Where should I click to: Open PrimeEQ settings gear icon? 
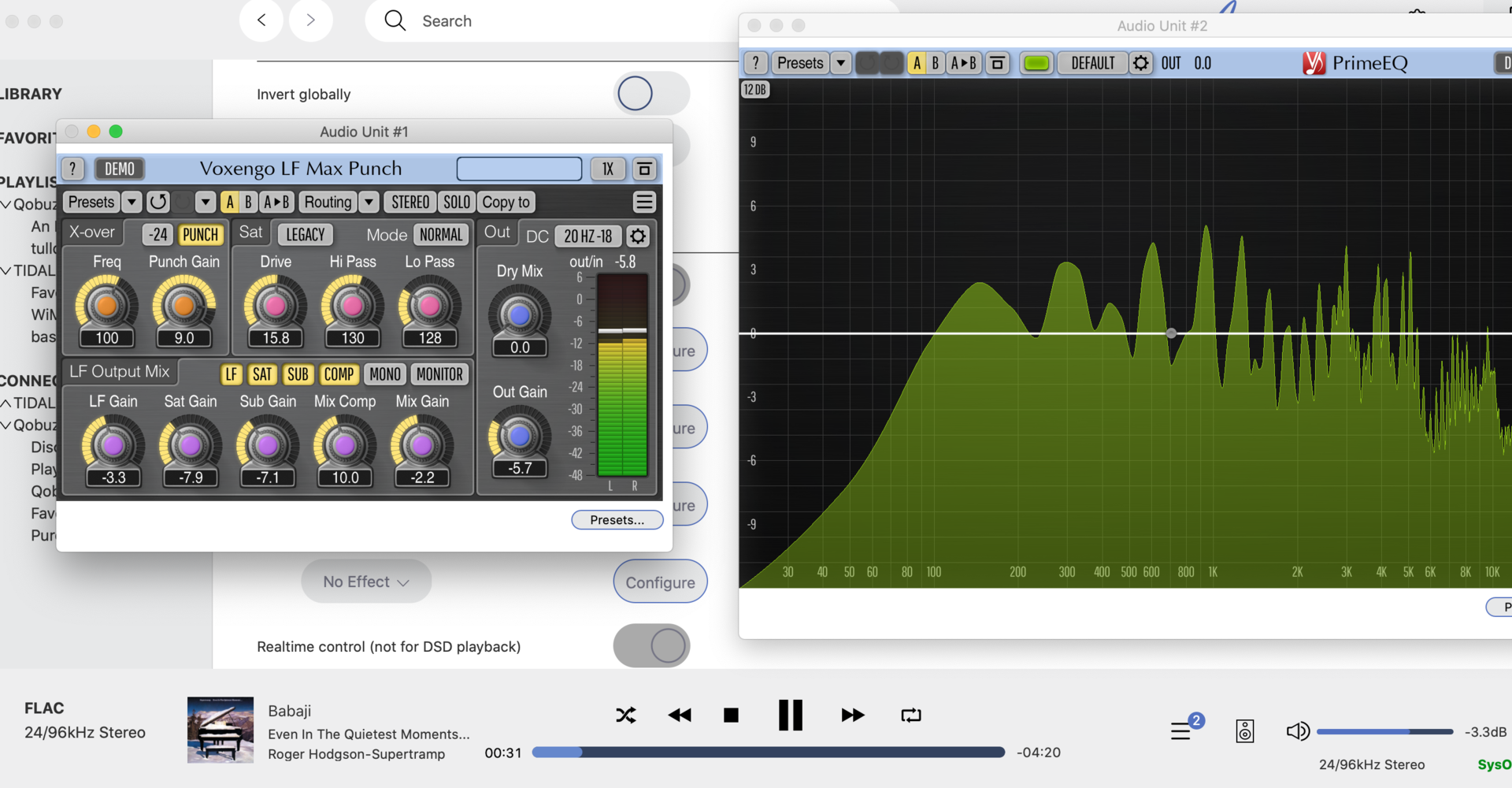pyautogui.click(x=1140, y=63)
